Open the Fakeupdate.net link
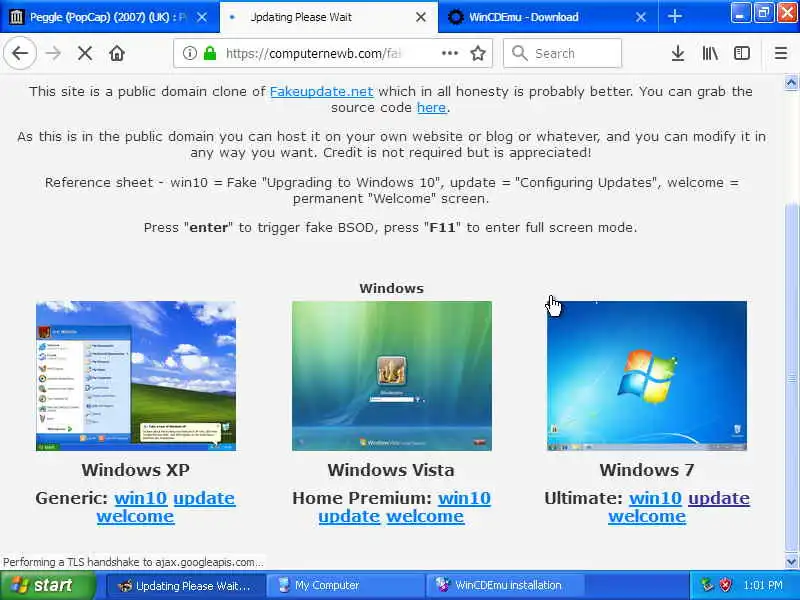The width and height of the screenshot is (800, 600). pos(321,91)
